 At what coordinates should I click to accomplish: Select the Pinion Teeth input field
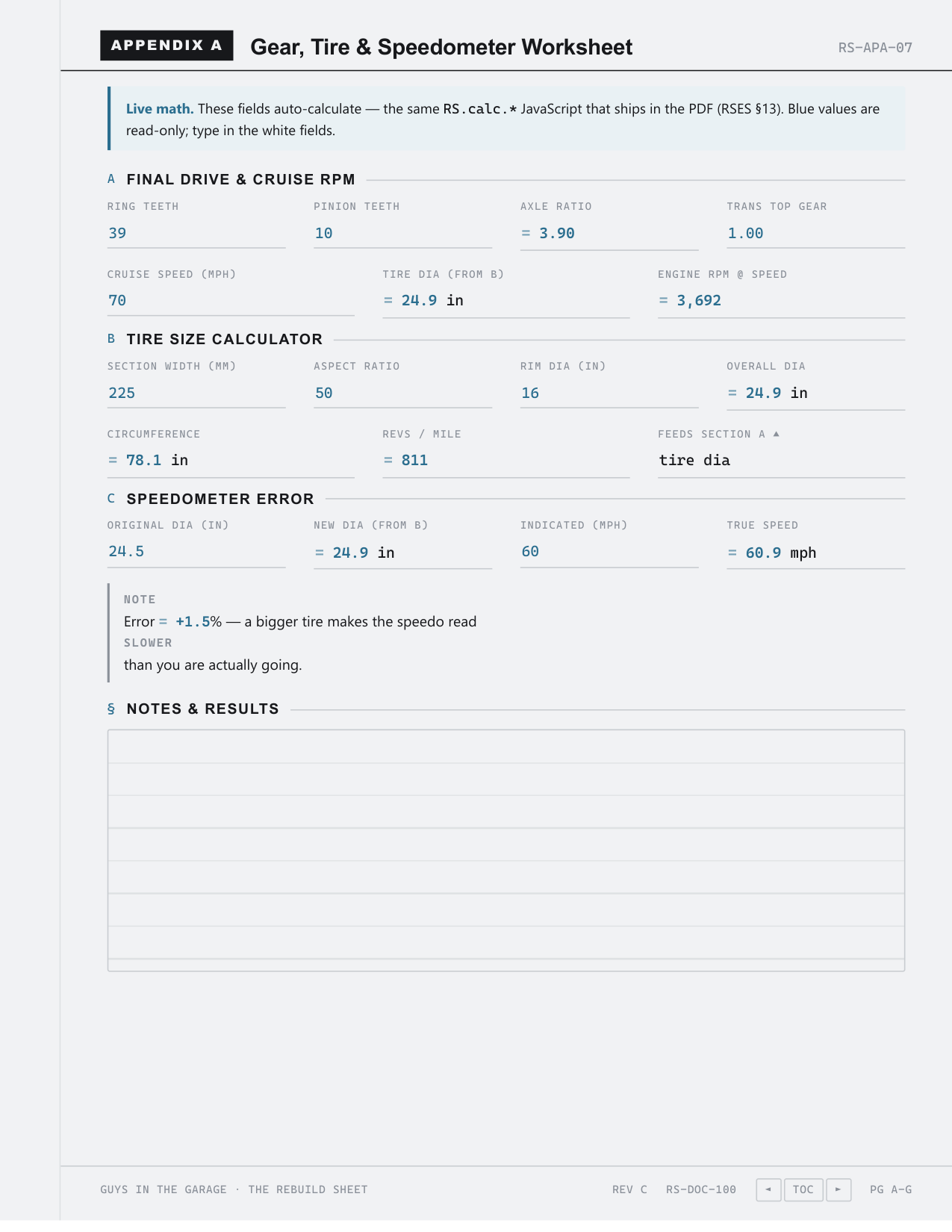402,233
